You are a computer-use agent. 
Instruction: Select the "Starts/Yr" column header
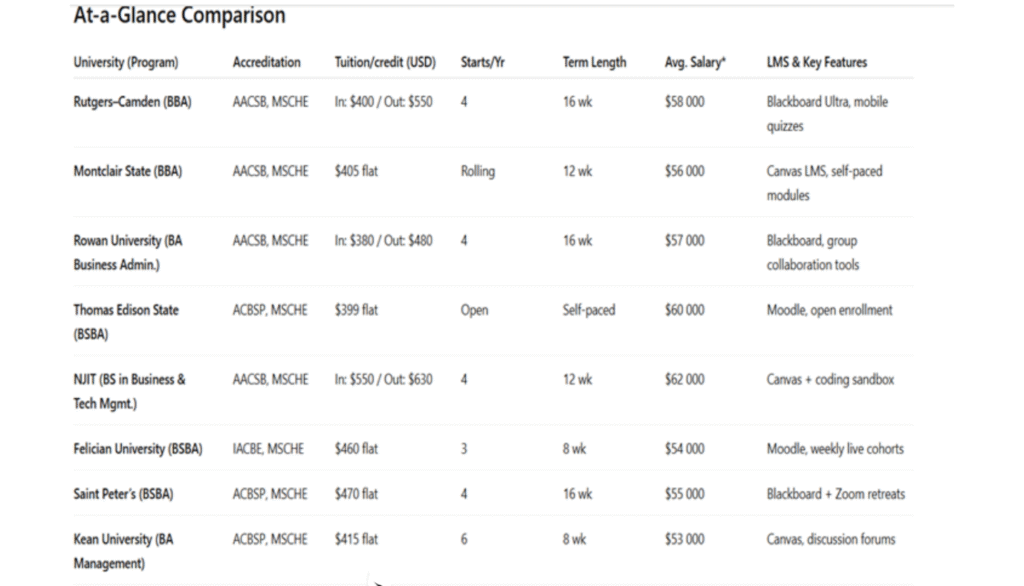483,62
